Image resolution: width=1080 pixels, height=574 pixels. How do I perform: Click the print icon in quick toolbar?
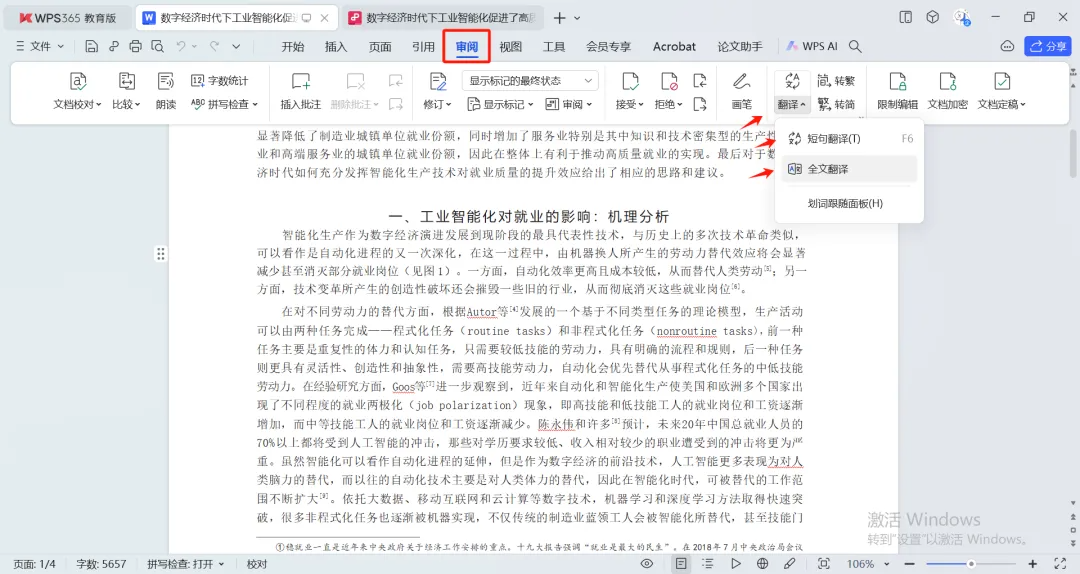coord(135,46)
